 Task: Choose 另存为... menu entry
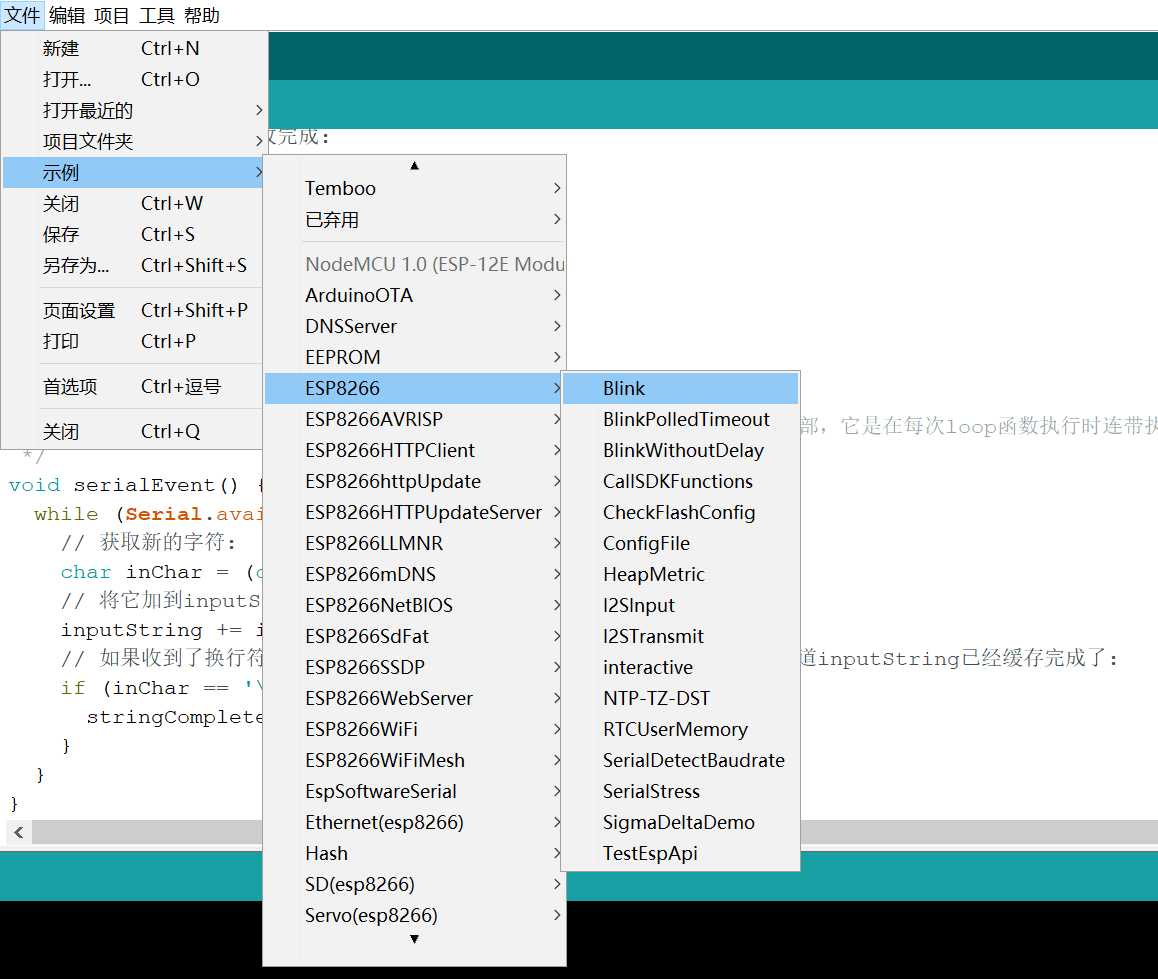coord(134,266)
